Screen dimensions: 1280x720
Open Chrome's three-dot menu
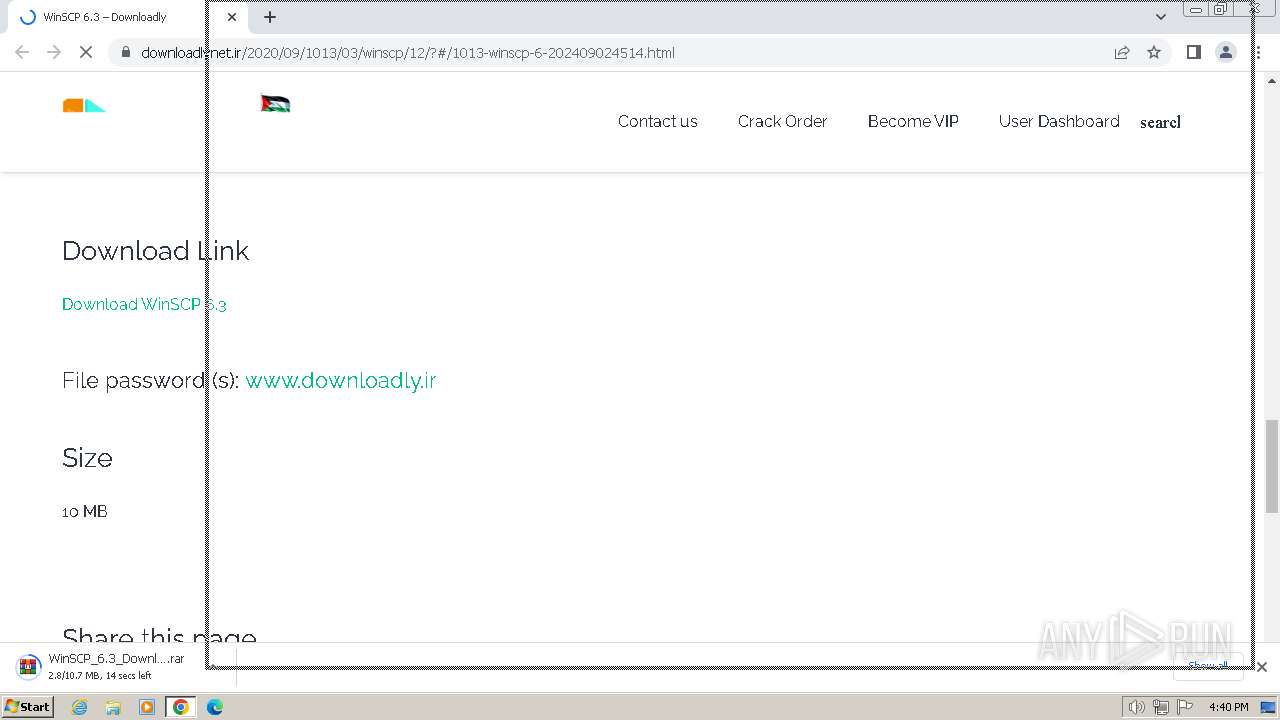coord(1258,52)
